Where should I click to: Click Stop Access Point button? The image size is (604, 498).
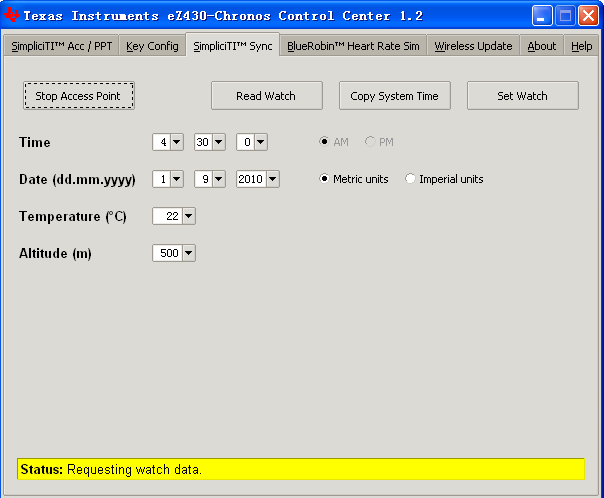(x=79, y=96)
